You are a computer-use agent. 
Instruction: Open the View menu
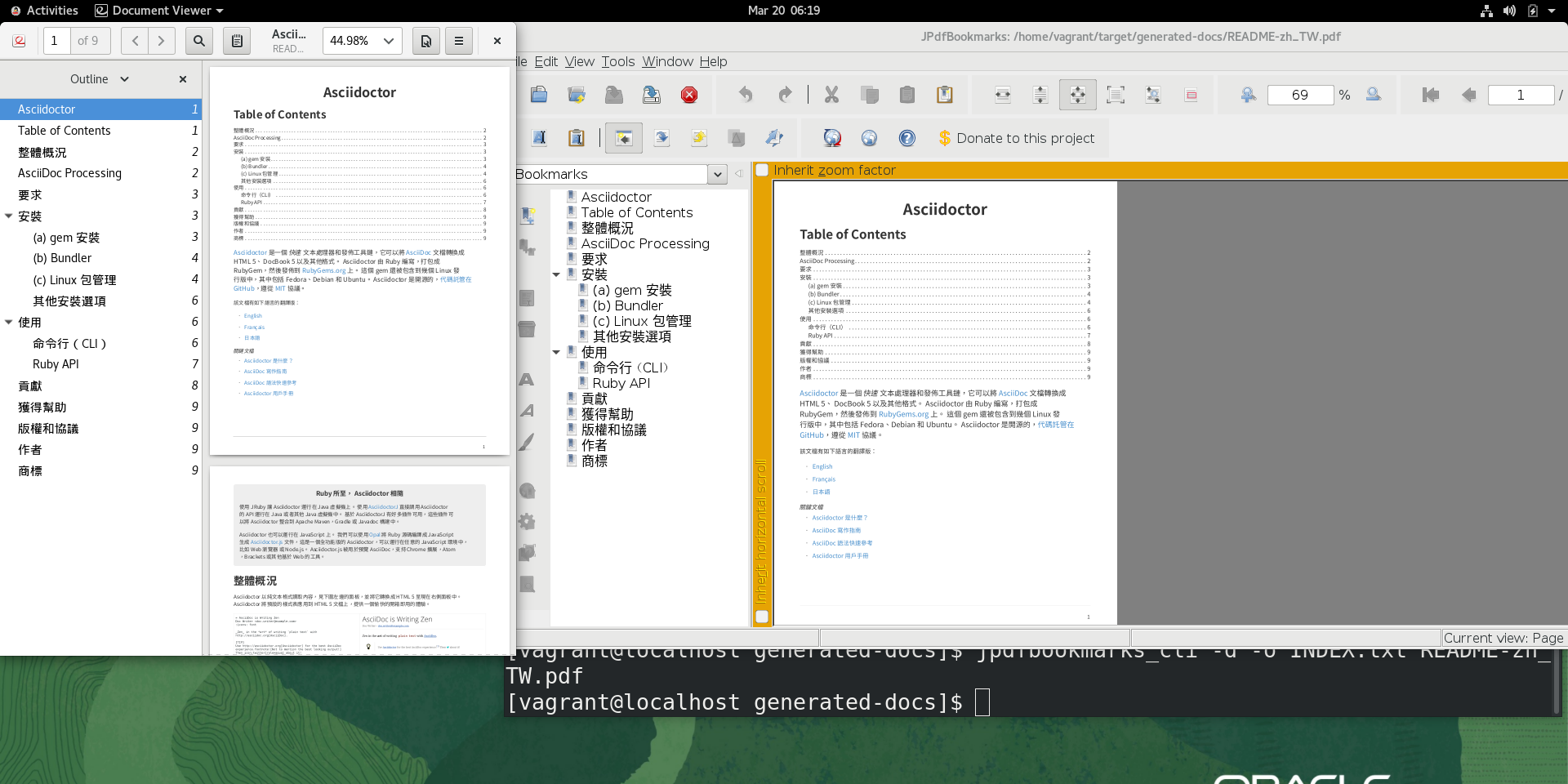[580, 61]
